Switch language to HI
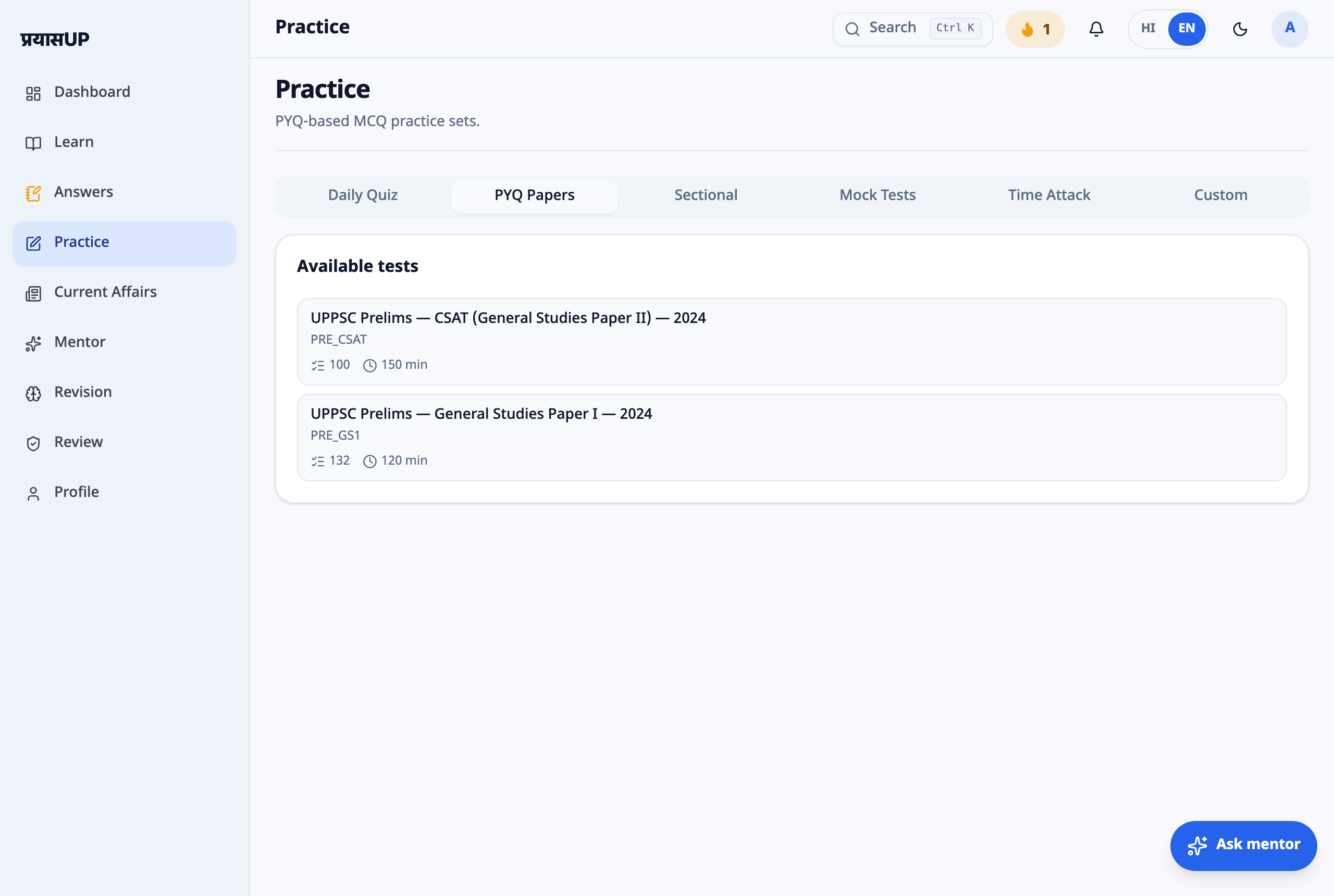Viewport: 1334px width, 896px height. [1147, 28]
